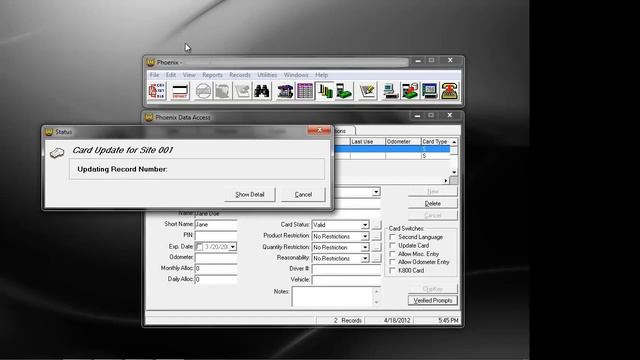
Task: Click the grayed round icon in Phoenix toolbar
Action: tap(203, 91)
